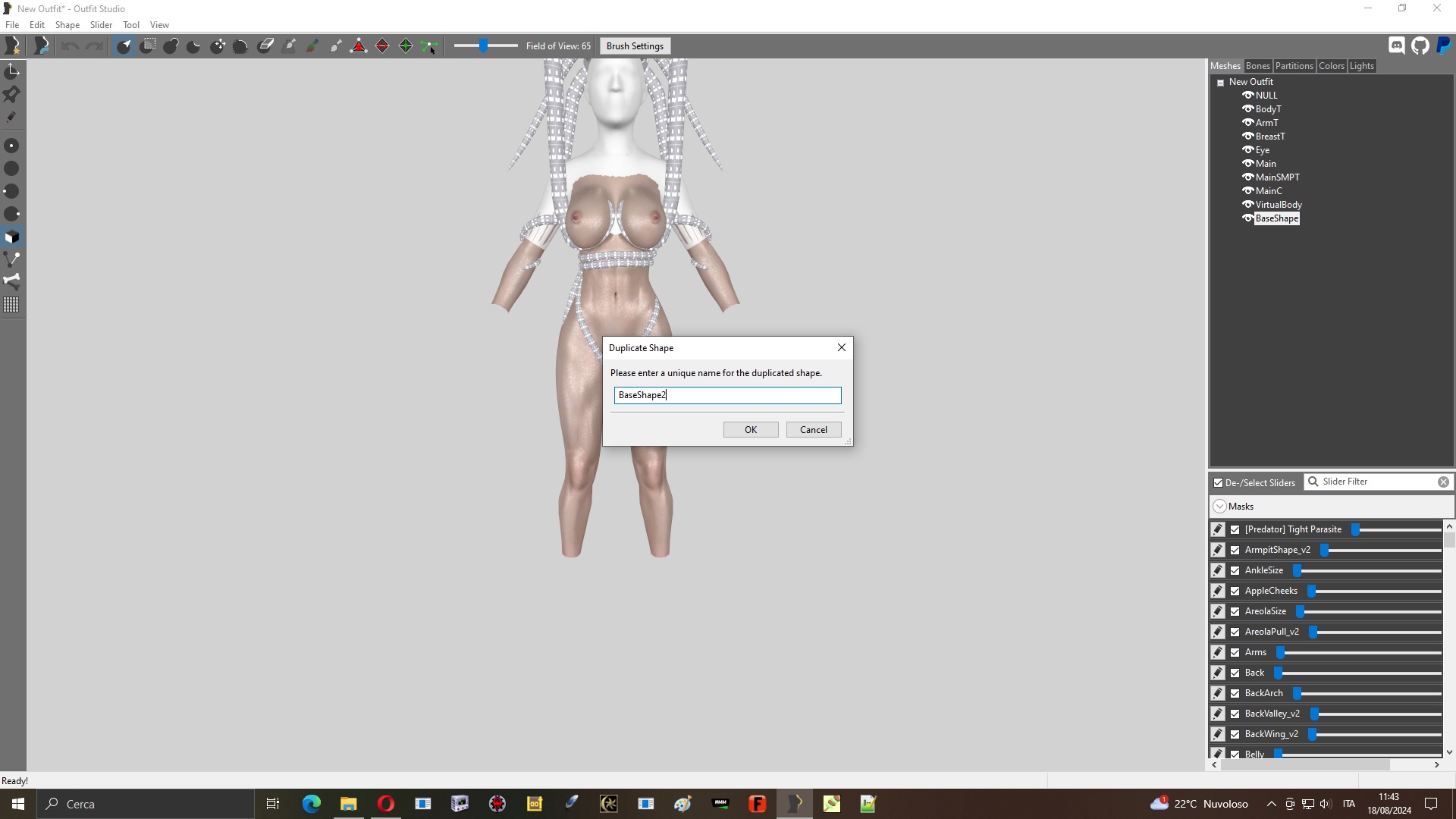Activate the Pivot tool with red diamond

coord(382,46)
